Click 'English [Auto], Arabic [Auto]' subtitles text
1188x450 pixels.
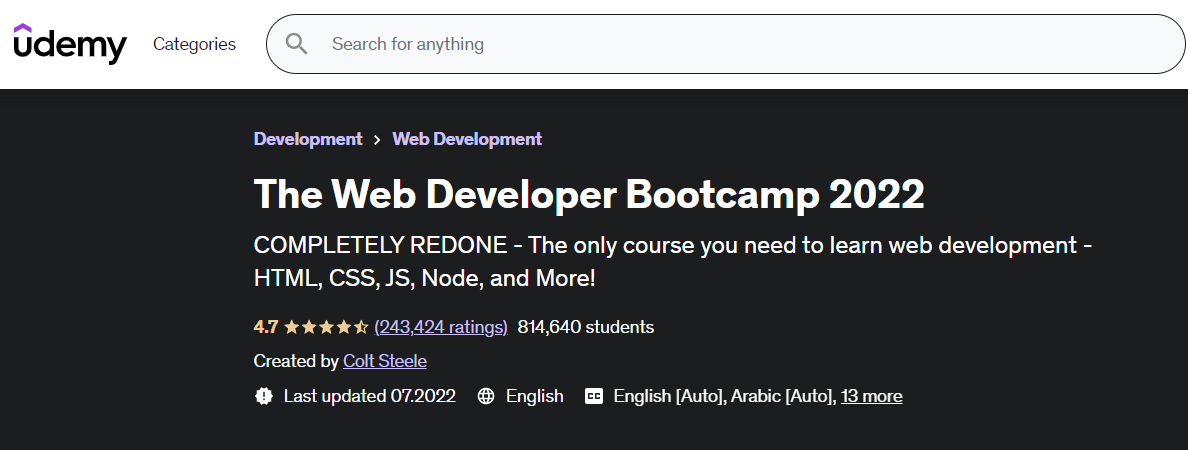[724, 395]
